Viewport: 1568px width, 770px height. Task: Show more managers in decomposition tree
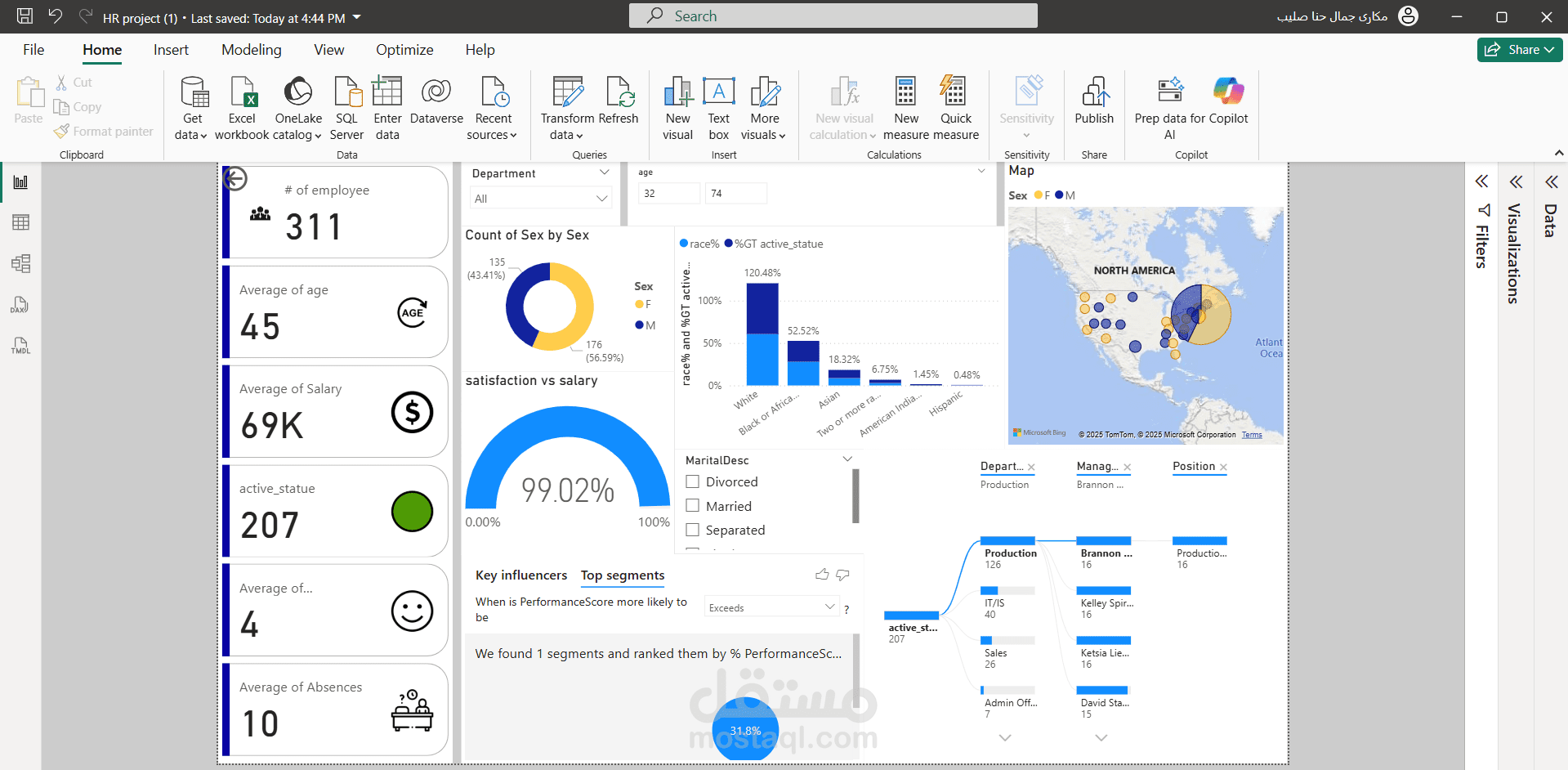[1101, 737]
